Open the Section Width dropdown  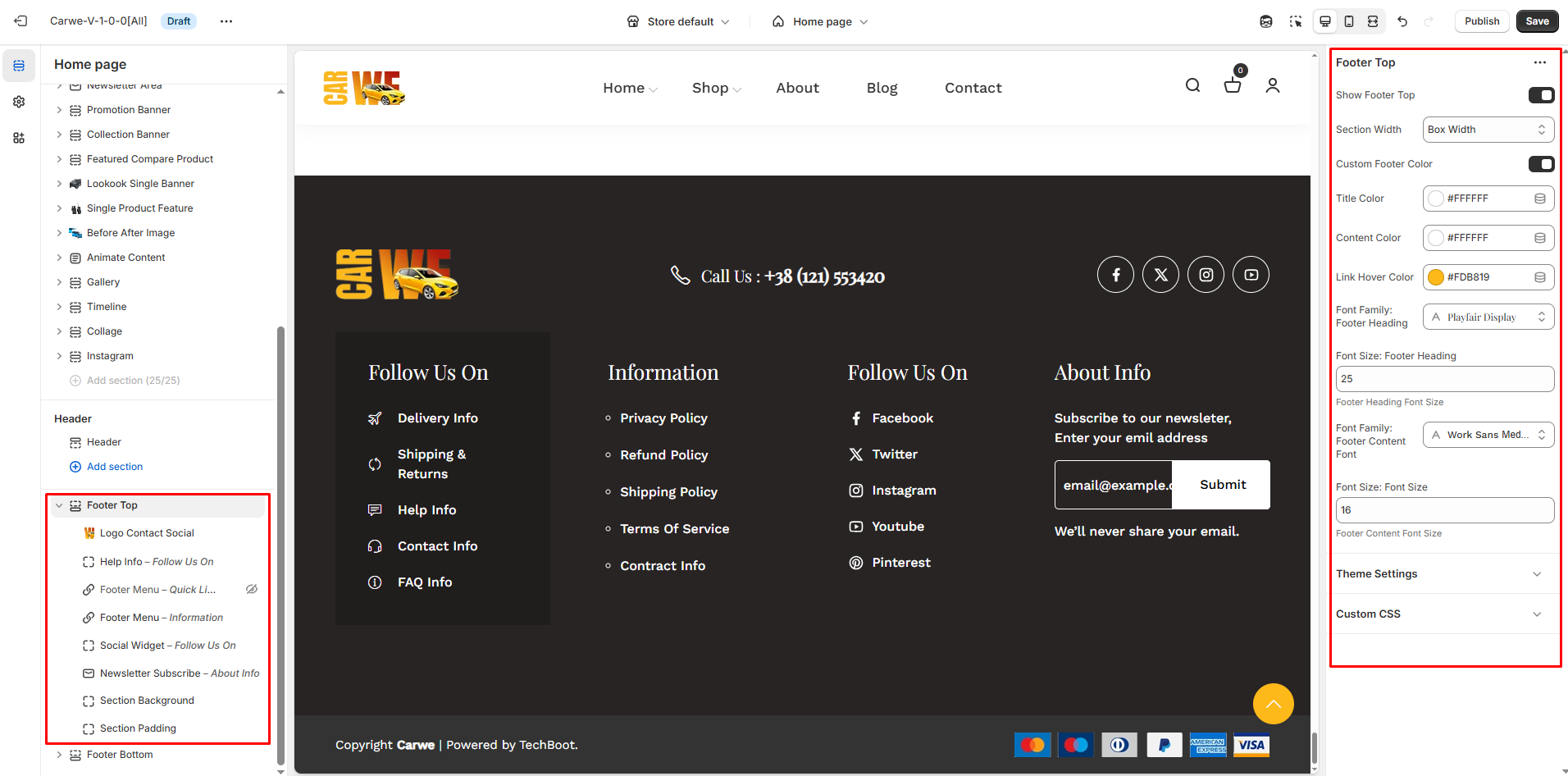pos(1488,130)
